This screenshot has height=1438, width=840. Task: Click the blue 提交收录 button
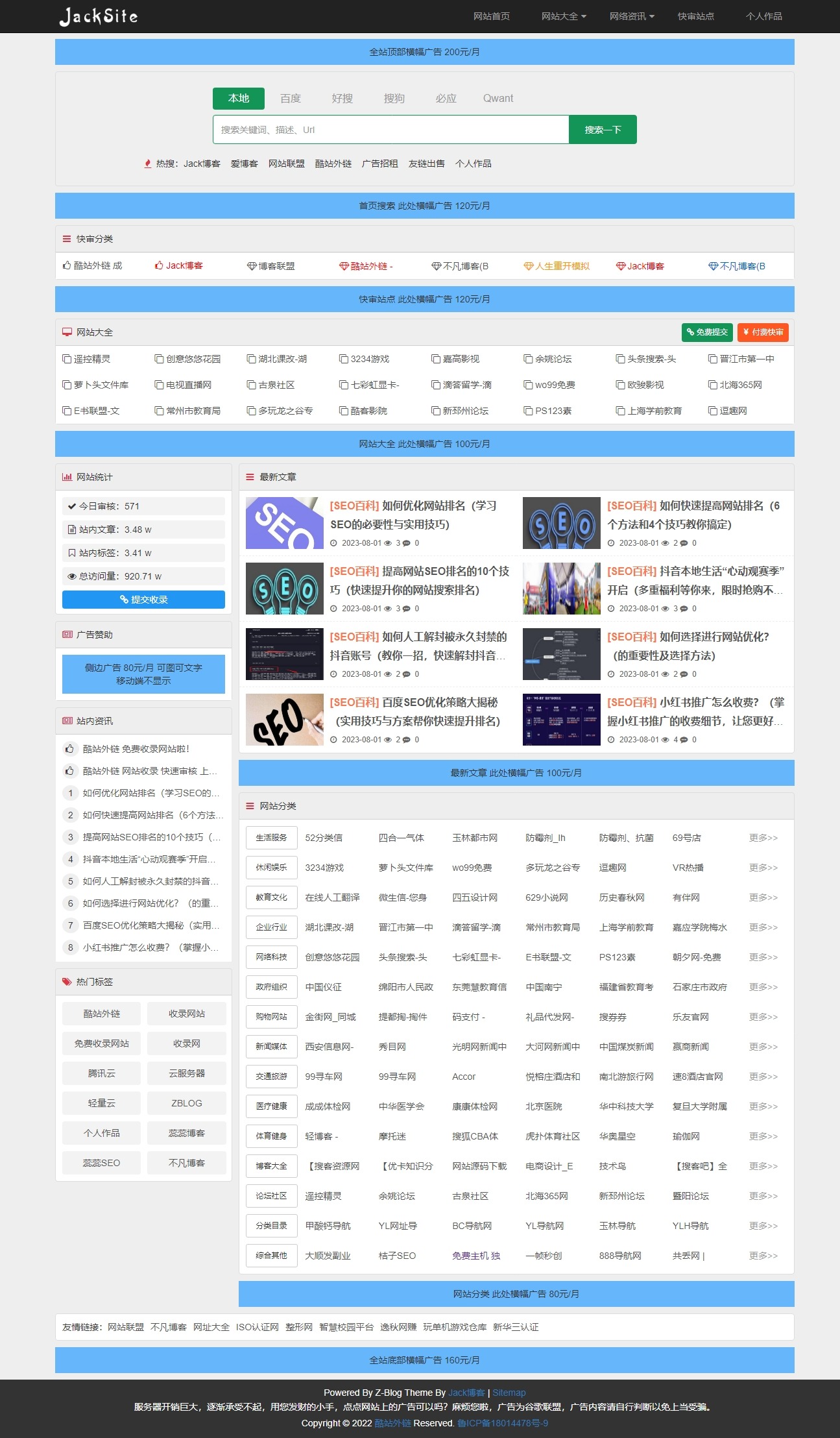tap(143, 600)
